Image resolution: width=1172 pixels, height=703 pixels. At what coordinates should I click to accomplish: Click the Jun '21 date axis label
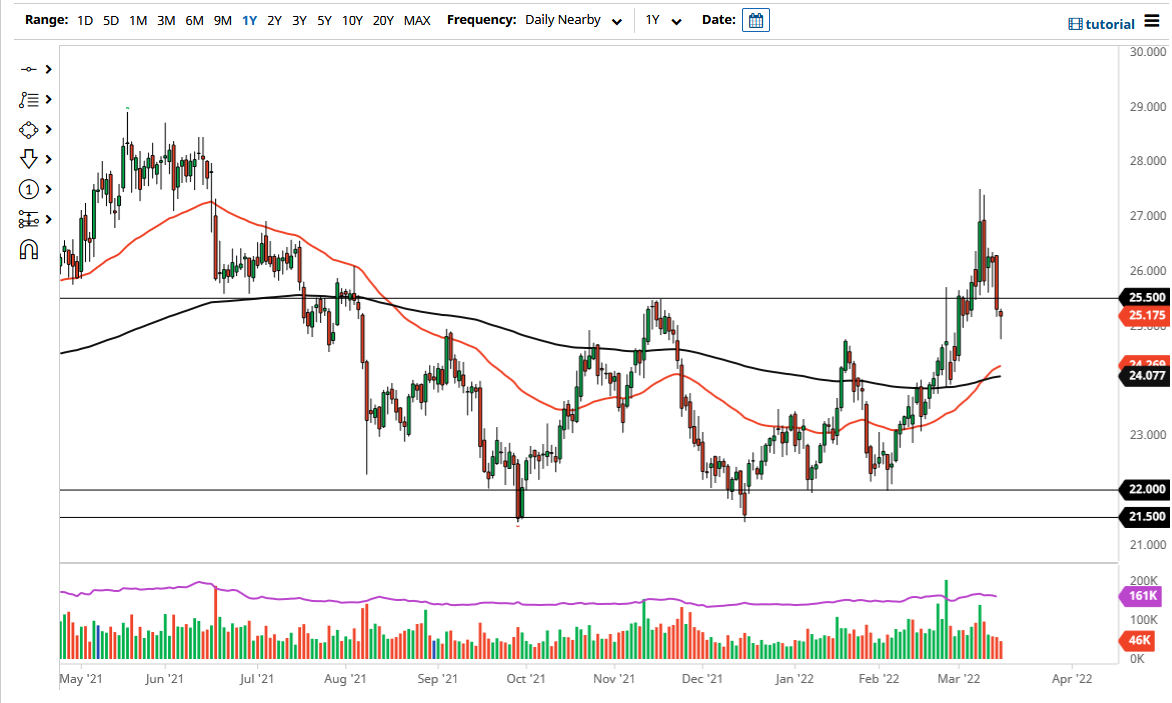click(164, 679)
